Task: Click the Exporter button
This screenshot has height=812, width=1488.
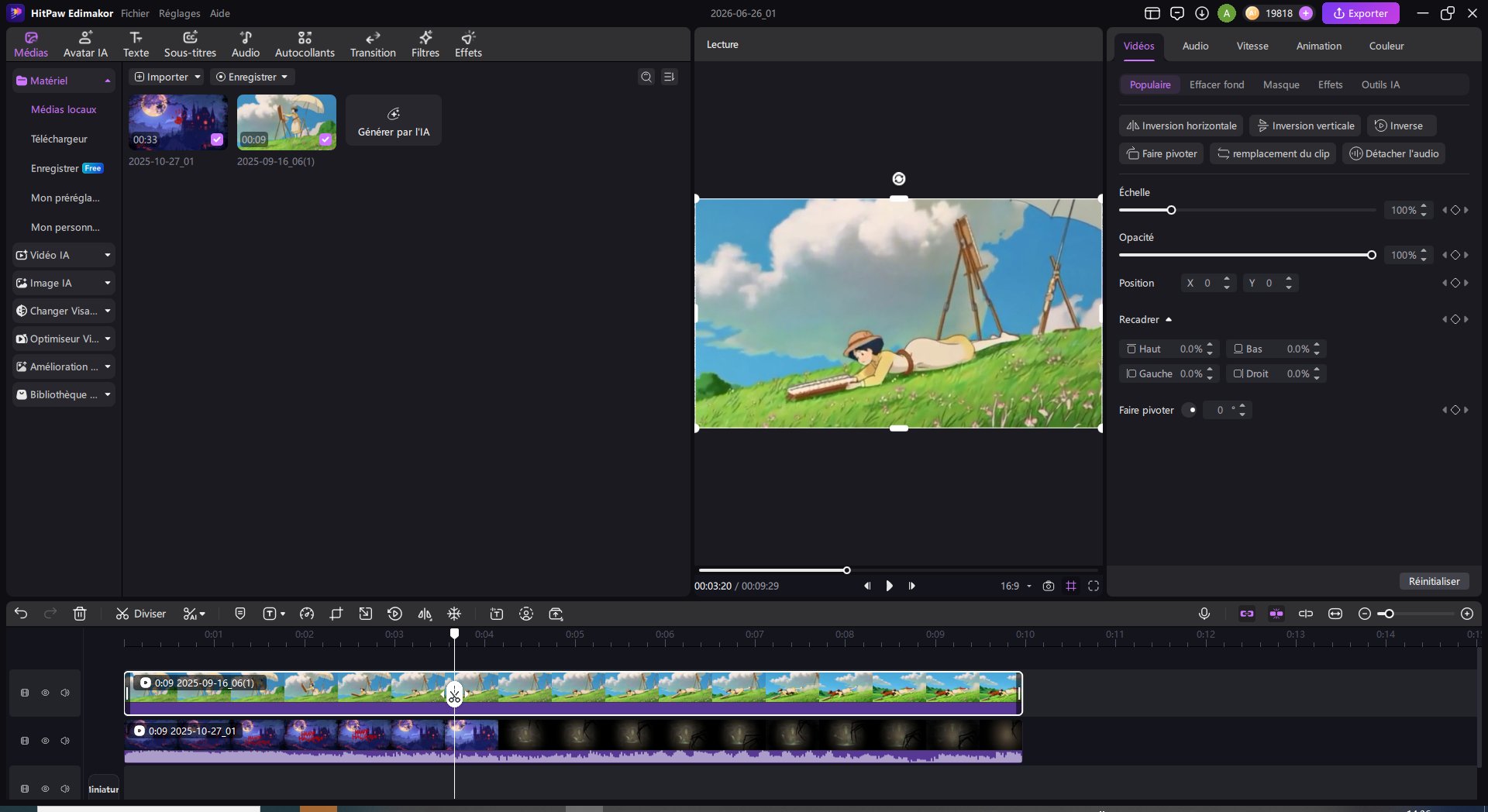Action: tap(1360, 13)
